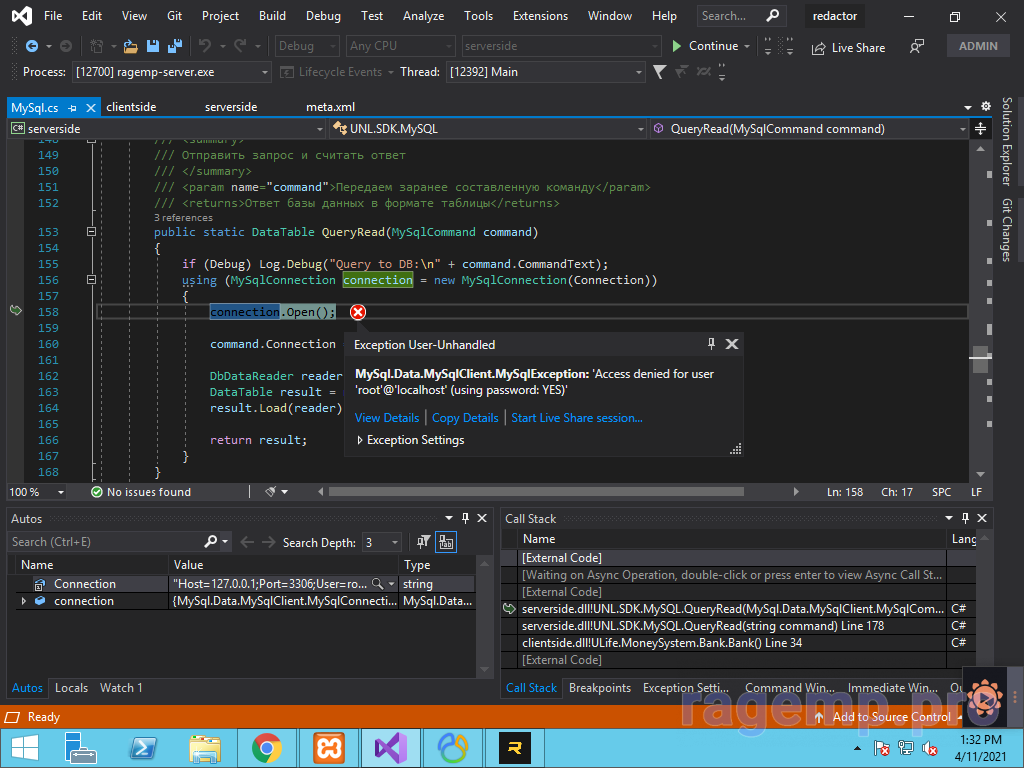This screenshot has height=768, width=1024.
Task: Click Start Live Share session link
Action: 577,418
